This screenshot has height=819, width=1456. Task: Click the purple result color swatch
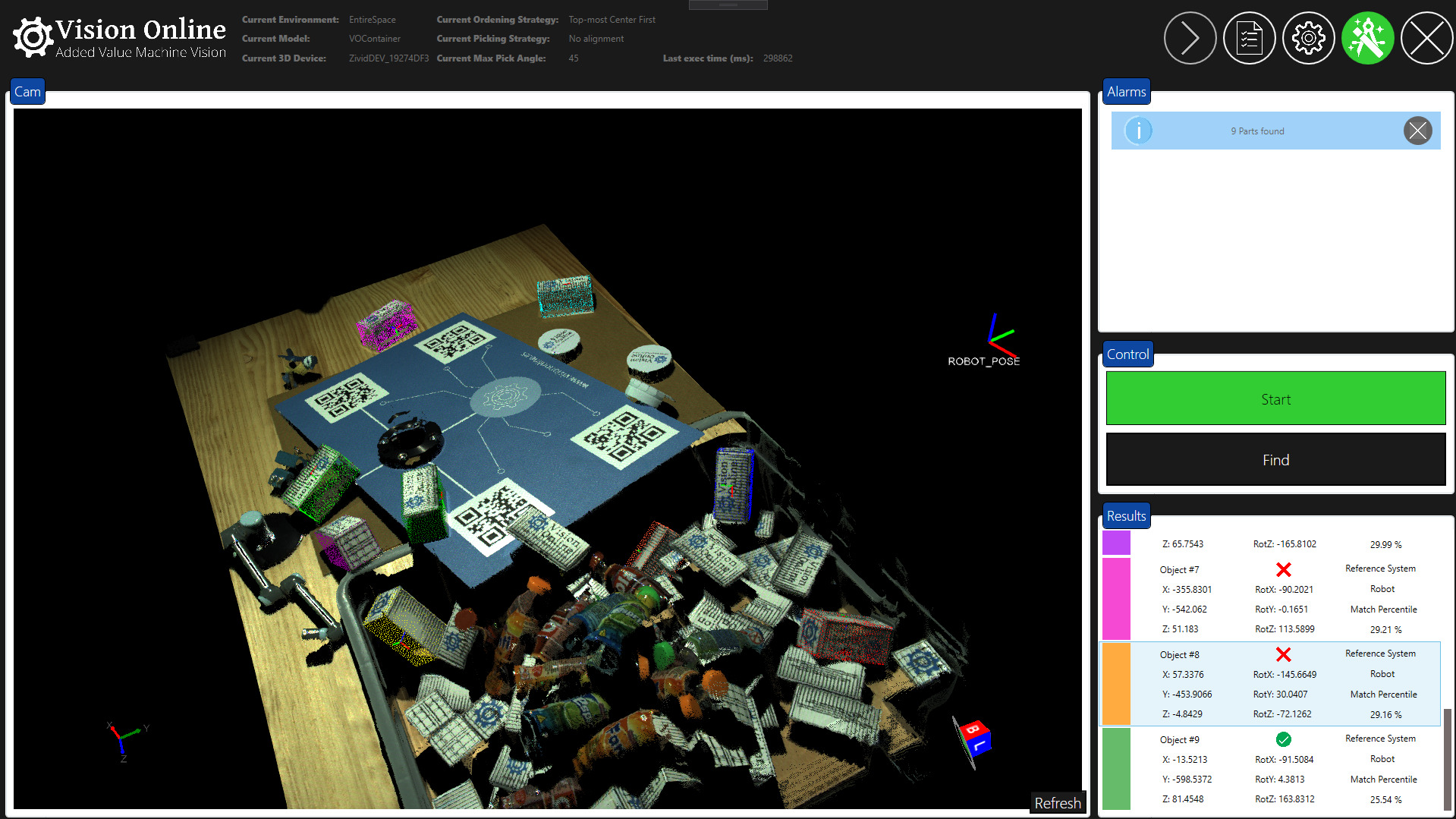(1116, 543)
